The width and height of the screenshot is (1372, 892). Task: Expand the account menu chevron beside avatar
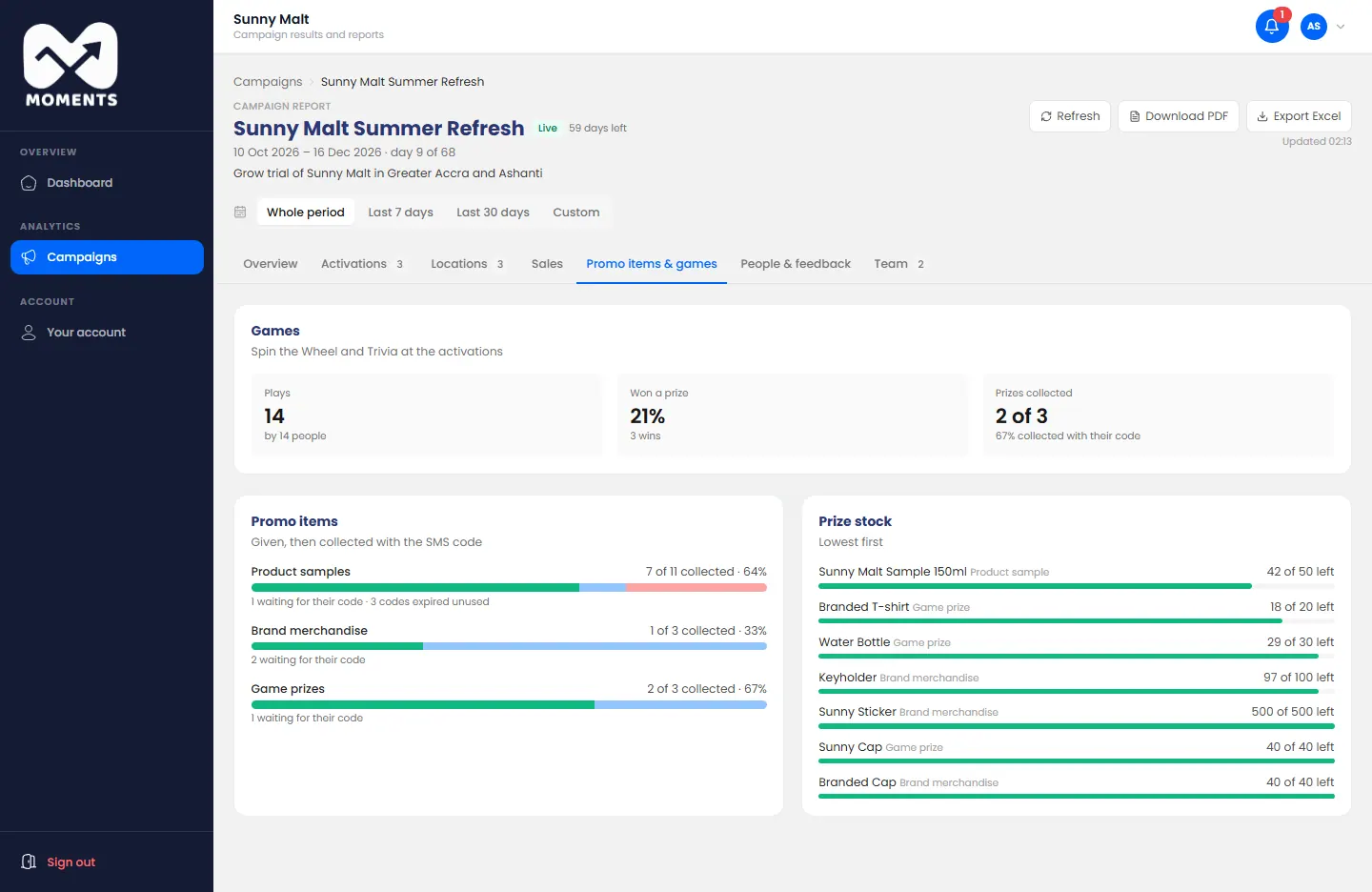(x=1341, y=27)
